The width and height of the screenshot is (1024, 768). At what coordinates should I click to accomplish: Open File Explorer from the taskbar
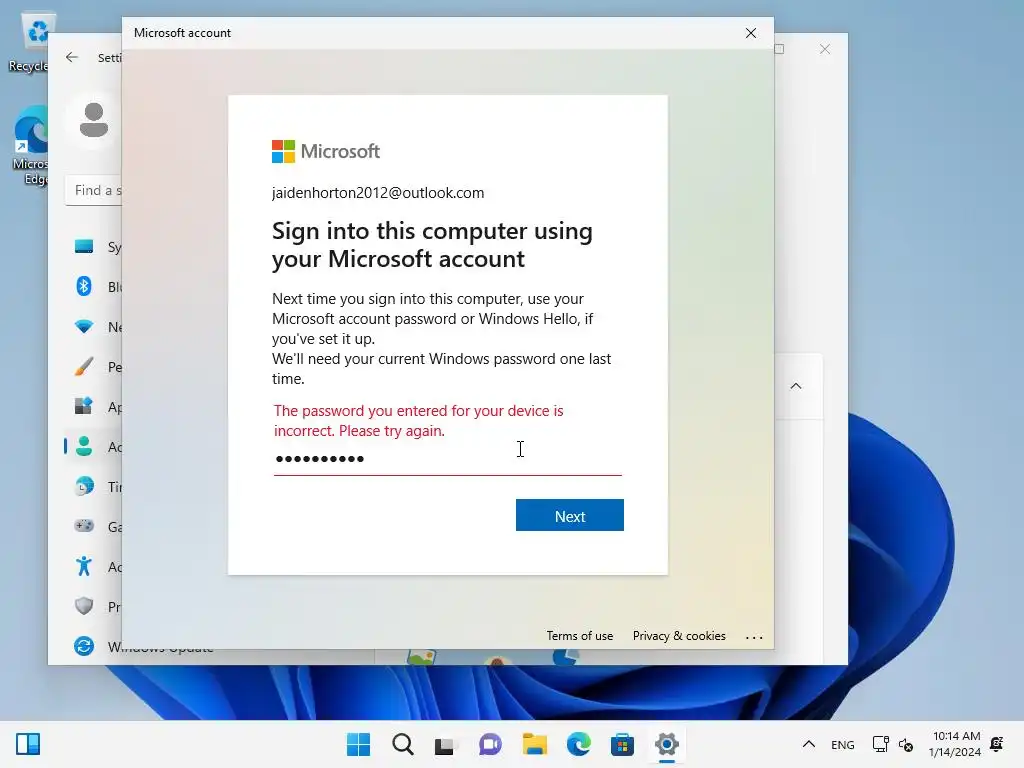(x=534, y=744)
